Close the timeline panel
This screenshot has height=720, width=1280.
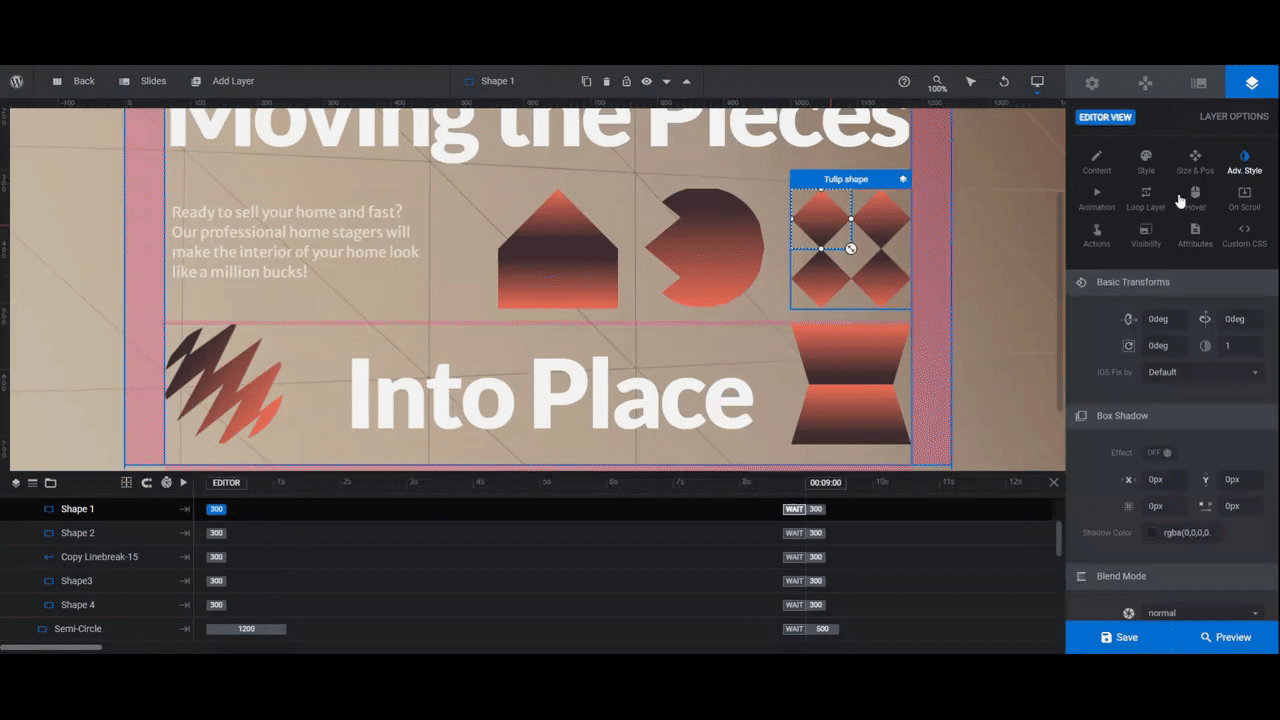1053,482
